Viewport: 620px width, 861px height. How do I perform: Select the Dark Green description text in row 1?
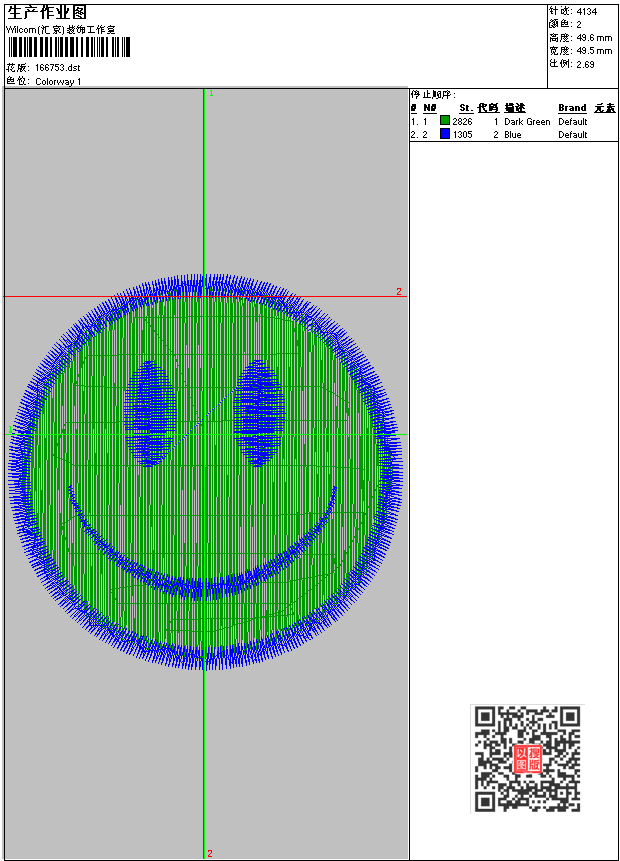(527, 122)
